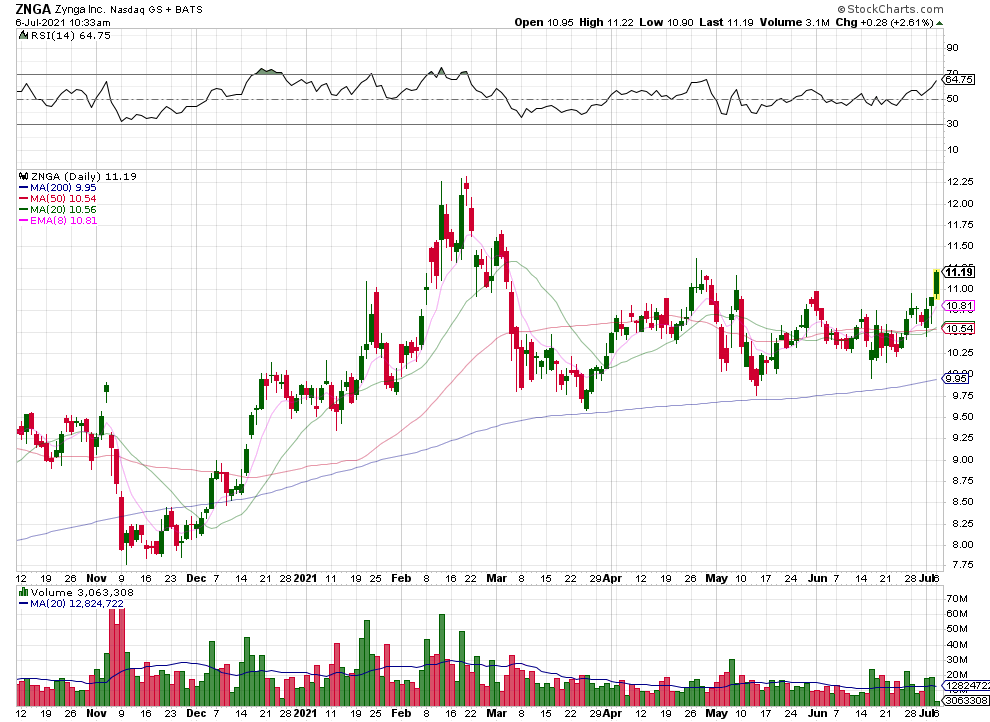
Task: Click the 3063308 tag on volume axis
Action: tap(966, 701)
